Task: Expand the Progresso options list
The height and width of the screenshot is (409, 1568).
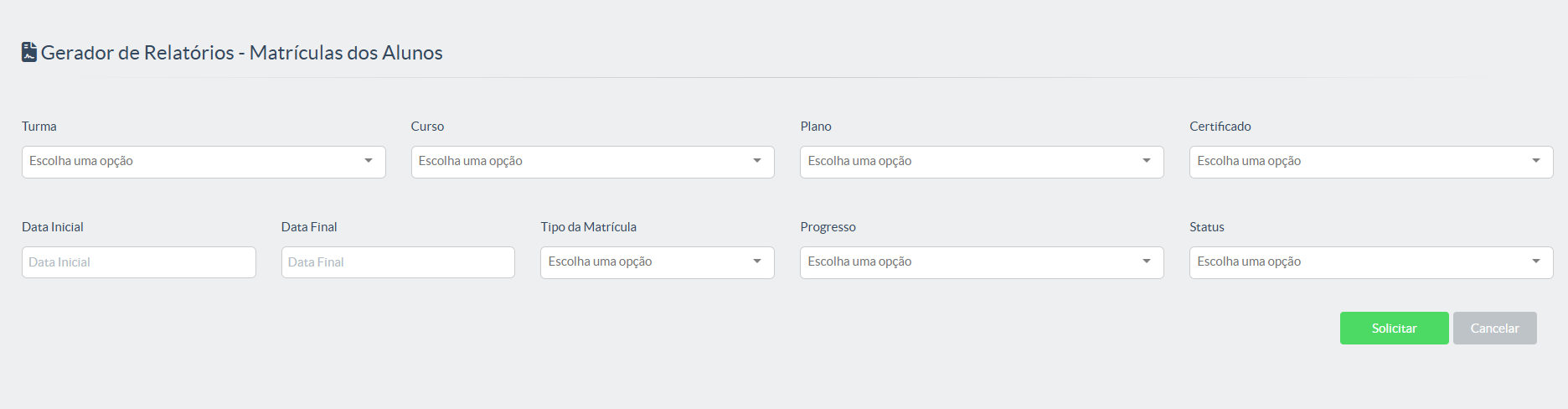Action: tap(981, 262)
